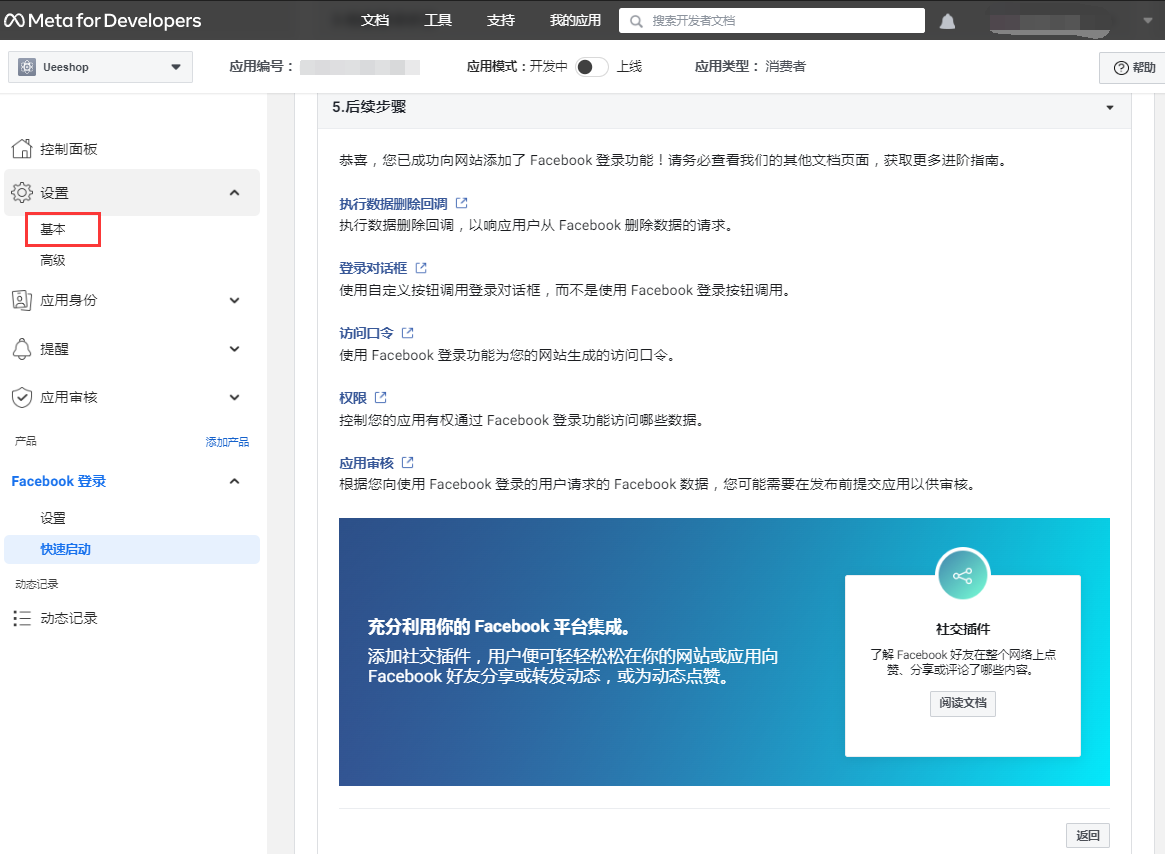Open 动态记录 in the sidebar
Image resolution: width=1165 pixels, height=854 pixels.
(x=69, y=618)
